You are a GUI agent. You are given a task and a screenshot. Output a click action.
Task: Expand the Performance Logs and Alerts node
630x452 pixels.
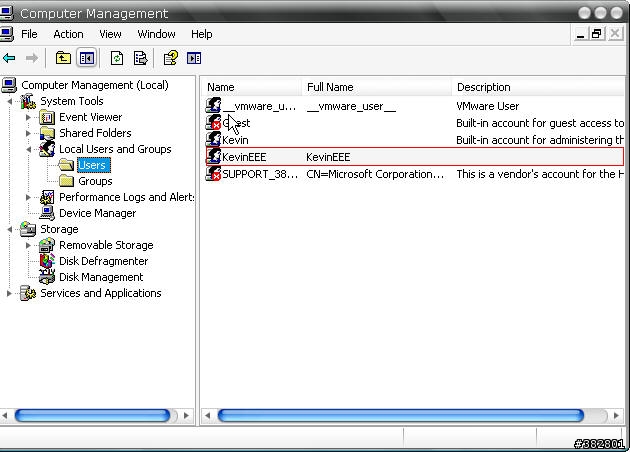(x=28, y=197)
